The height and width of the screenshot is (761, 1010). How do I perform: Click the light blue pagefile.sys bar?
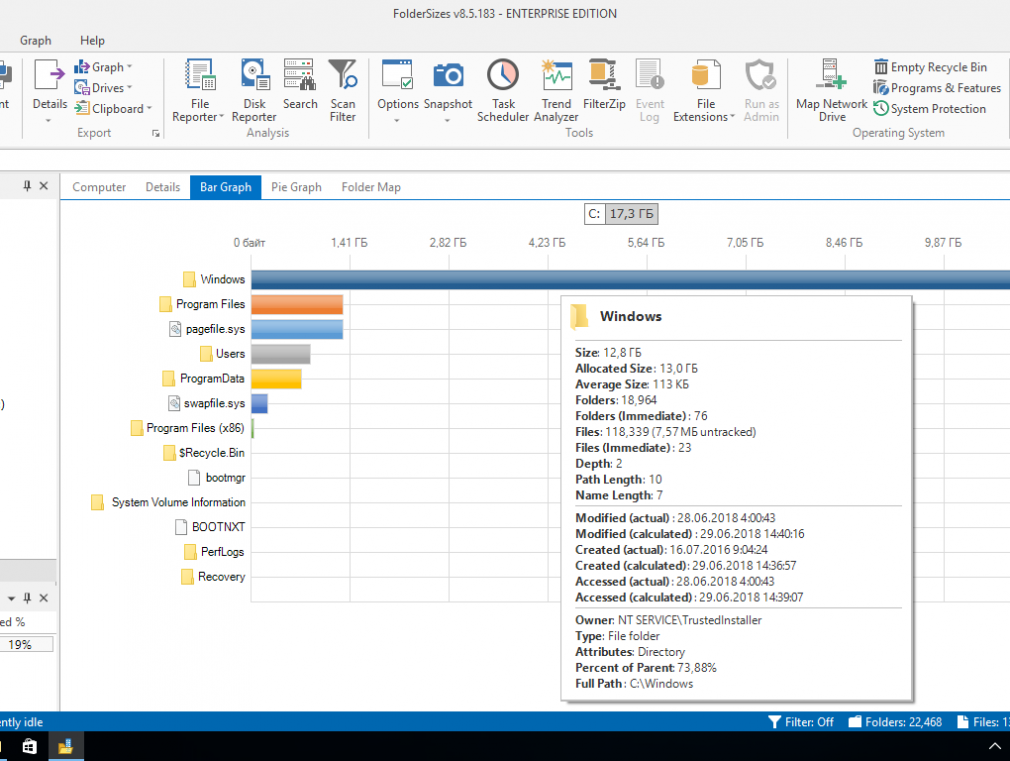[x=297, y=329]
